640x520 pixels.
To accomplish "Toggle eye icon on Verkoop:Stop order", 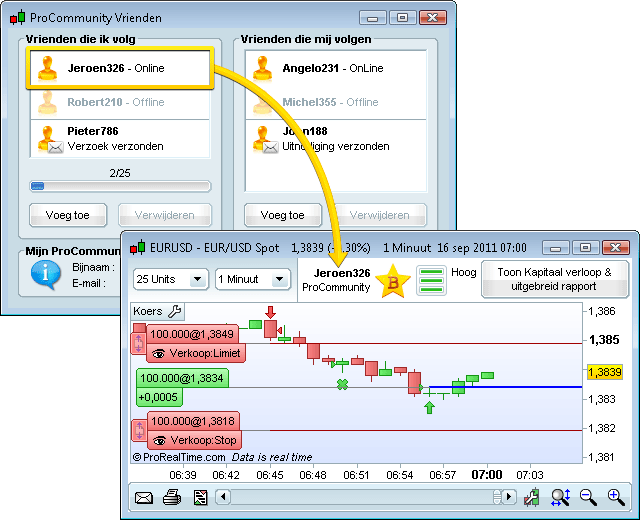I will 158,440.
